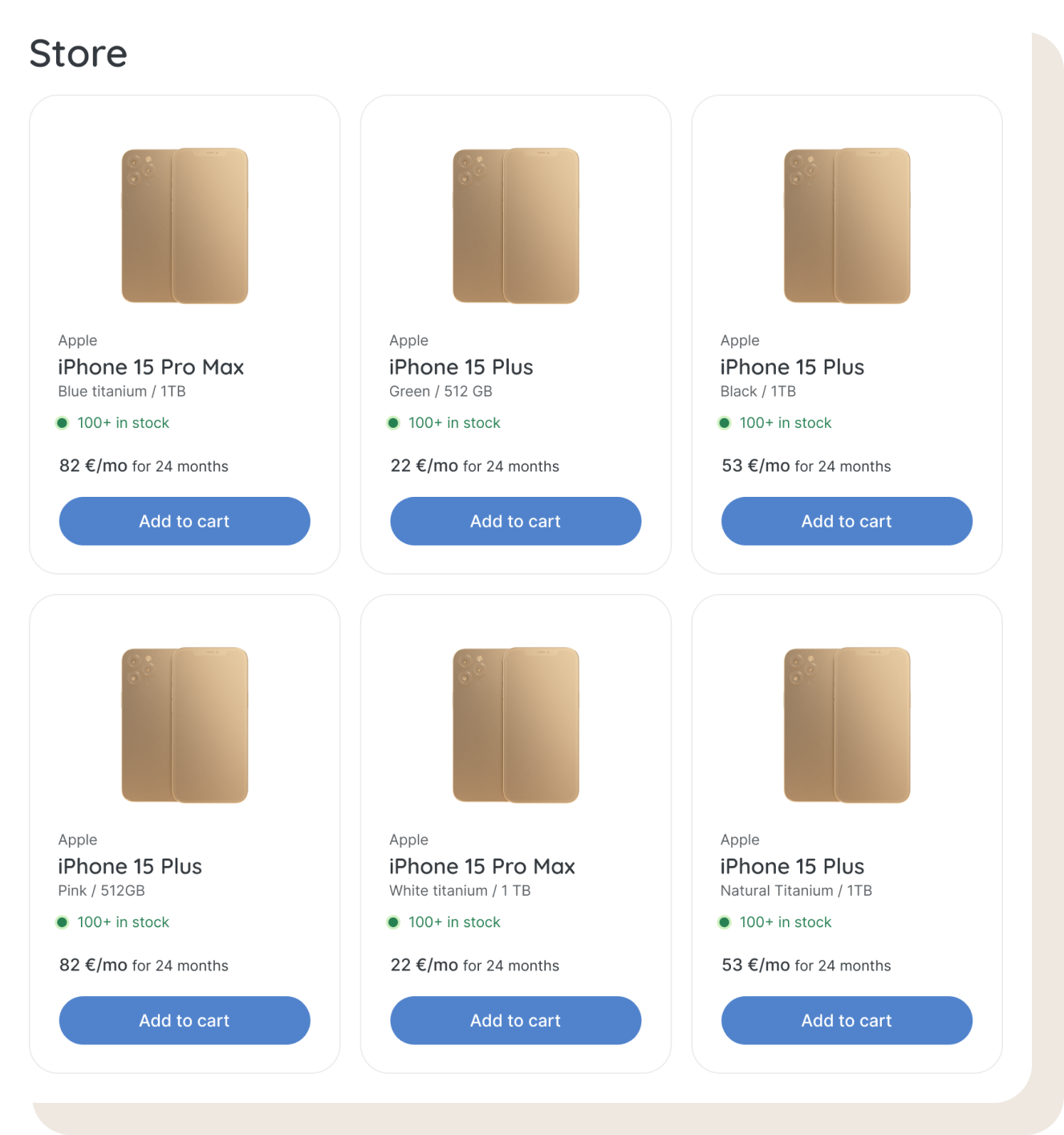Add Black 1TB iPhone 15 Plus to cart
The image size is (1064, 1135).
(x=847, y=521)
